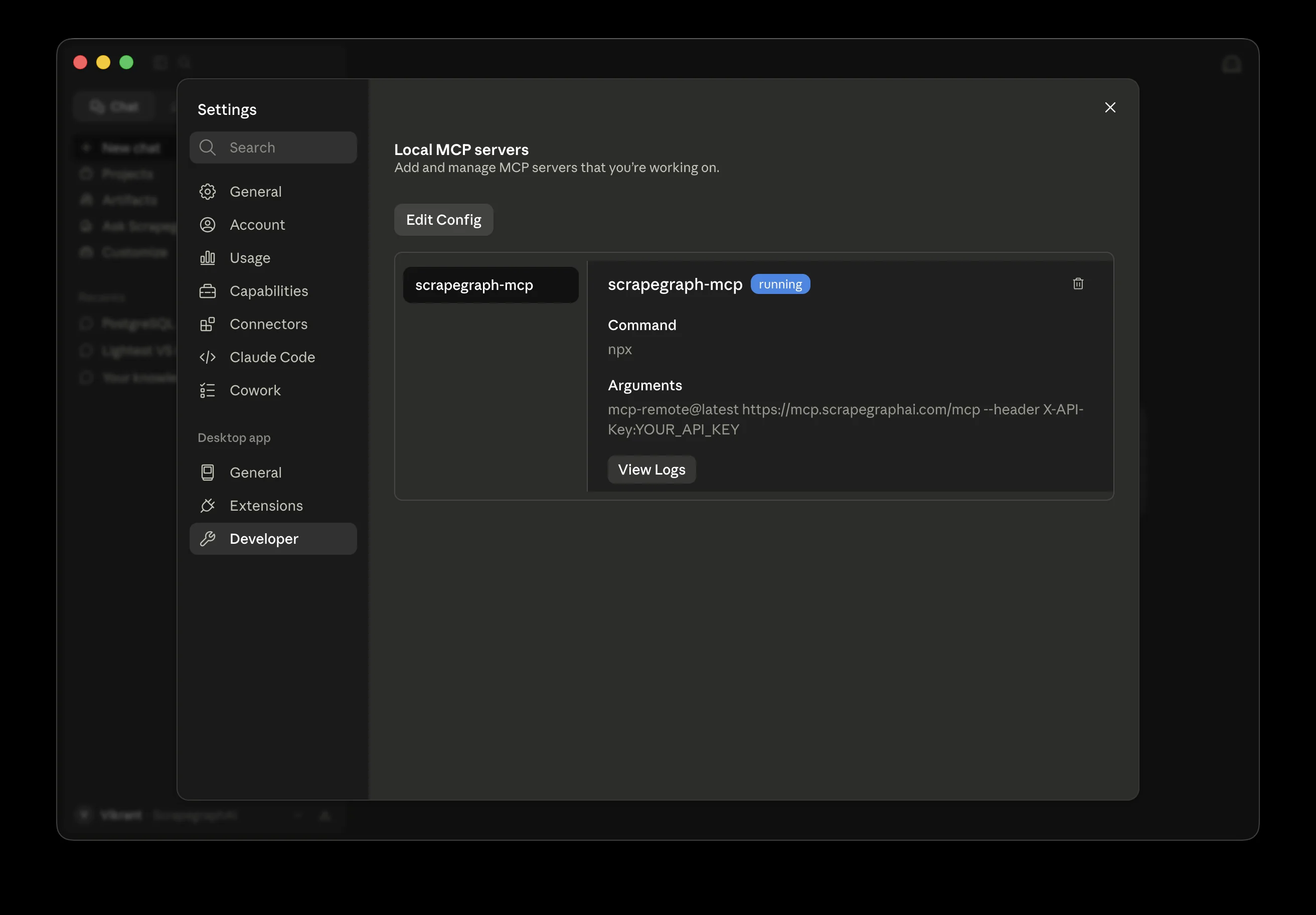Click the Local MCP servers heading
The image size is (1316, 915).
coord(461,149)
